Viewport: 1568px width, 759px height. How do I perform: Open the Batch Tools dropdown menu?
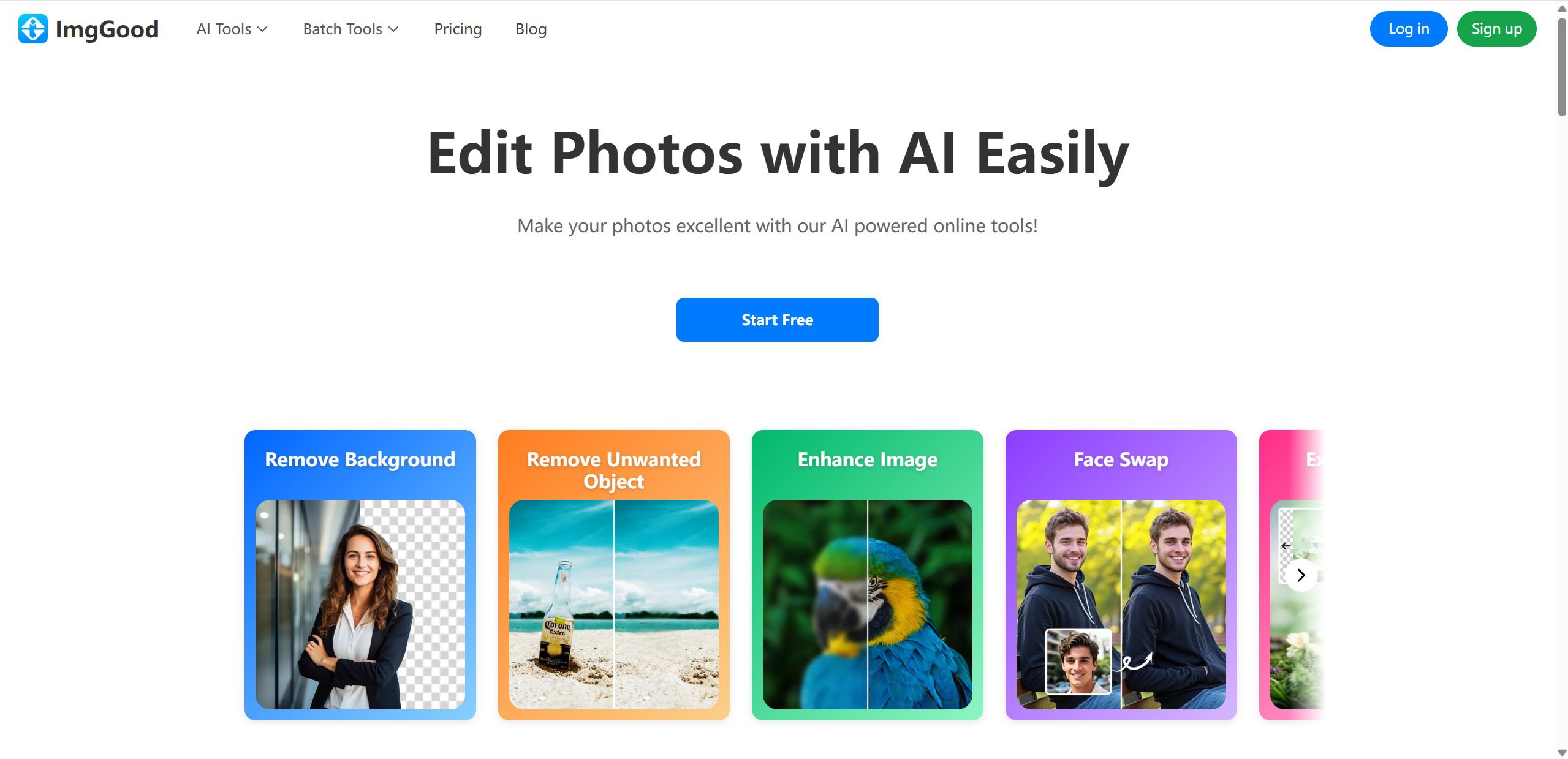[350, 29]
